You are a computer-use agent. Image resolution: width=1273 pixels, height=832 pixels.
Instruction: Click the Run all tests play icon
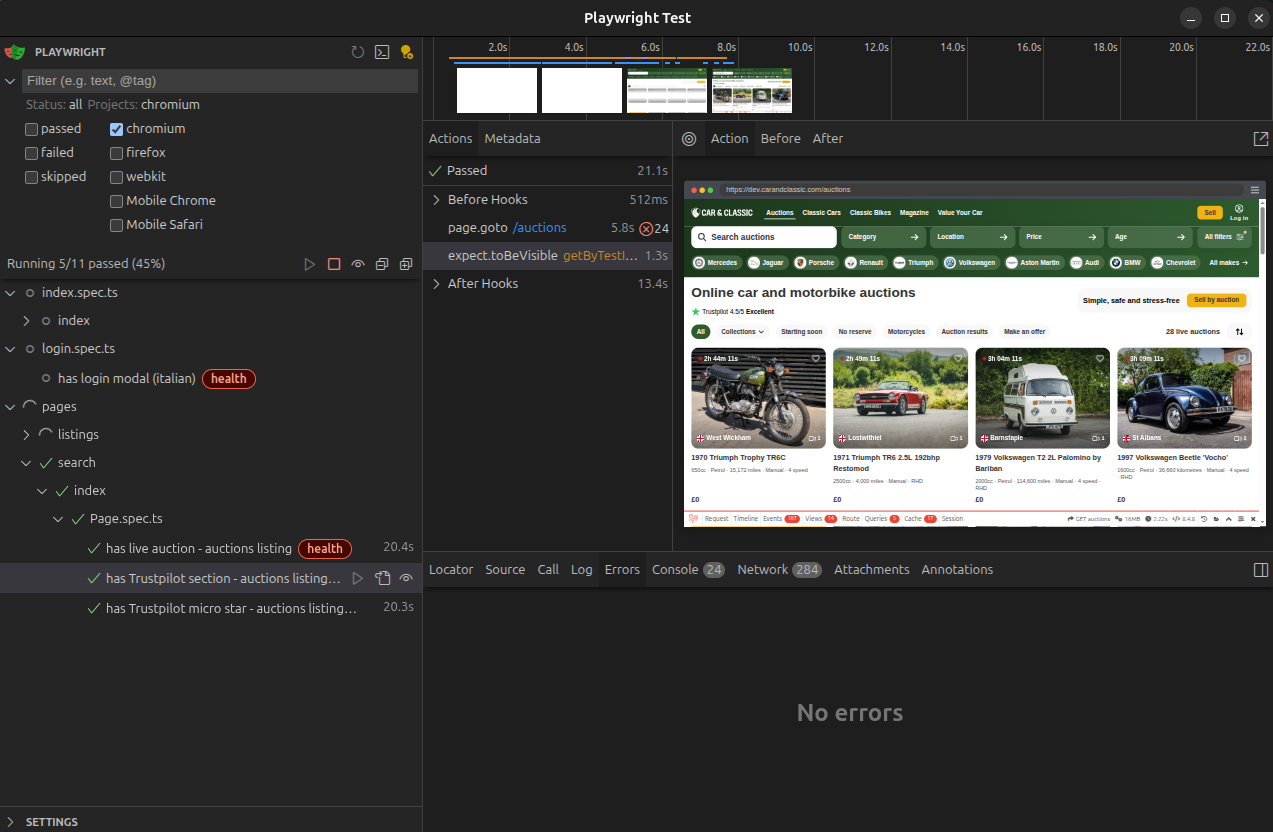(x=310, y=264)
